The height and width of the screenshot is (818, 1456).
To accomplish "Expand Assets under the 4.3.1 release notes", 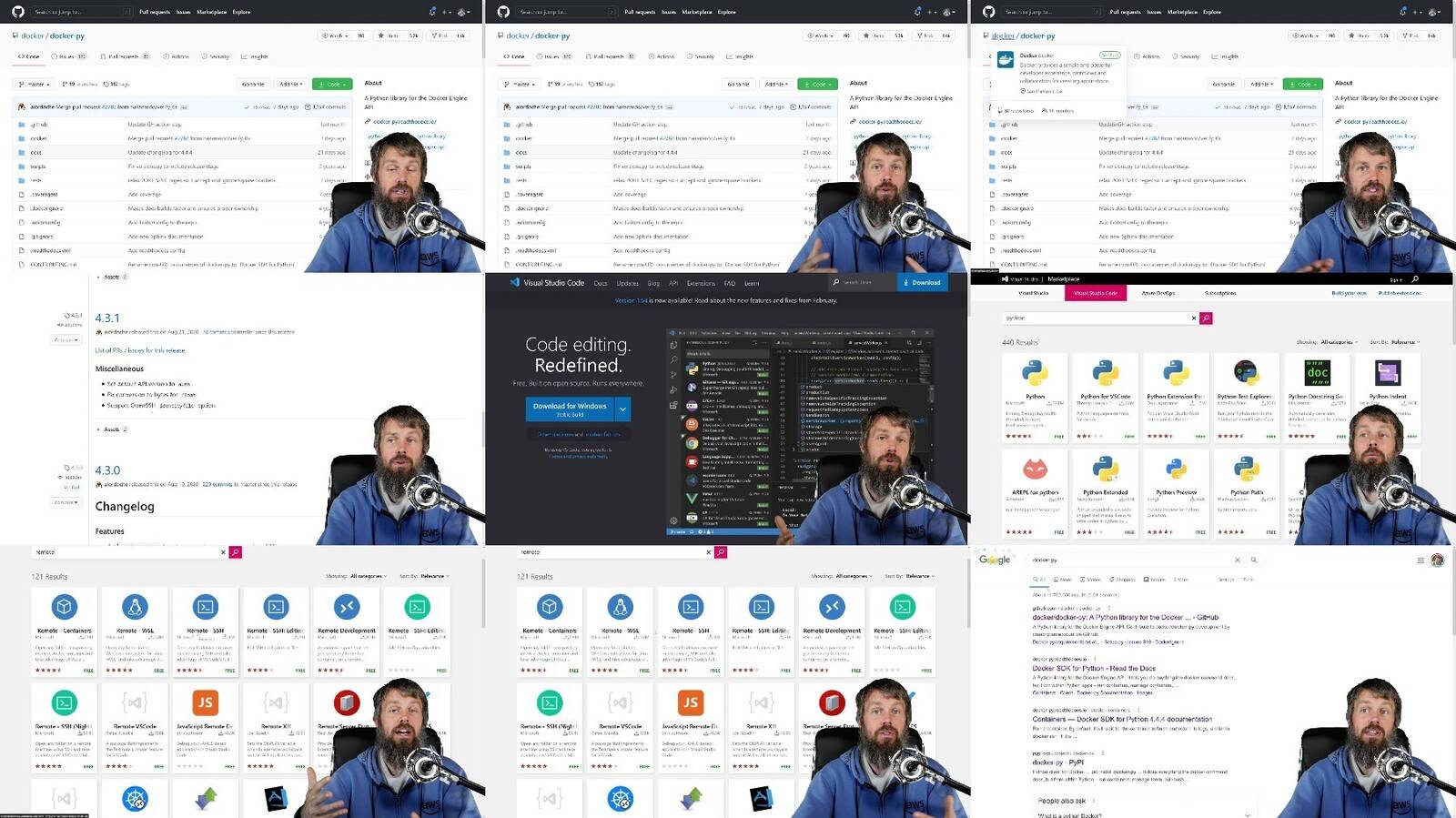I will (113, 429).
